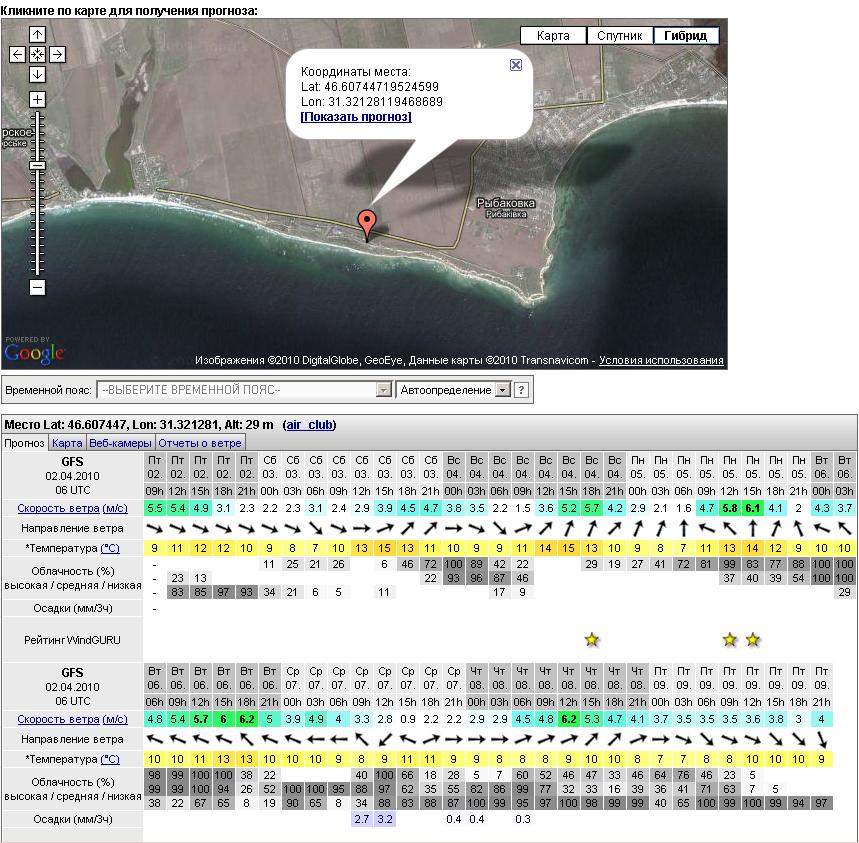Screen dimensions: 859x843
Task: Pan the map right with arrow button
Action: click(57, 55)
